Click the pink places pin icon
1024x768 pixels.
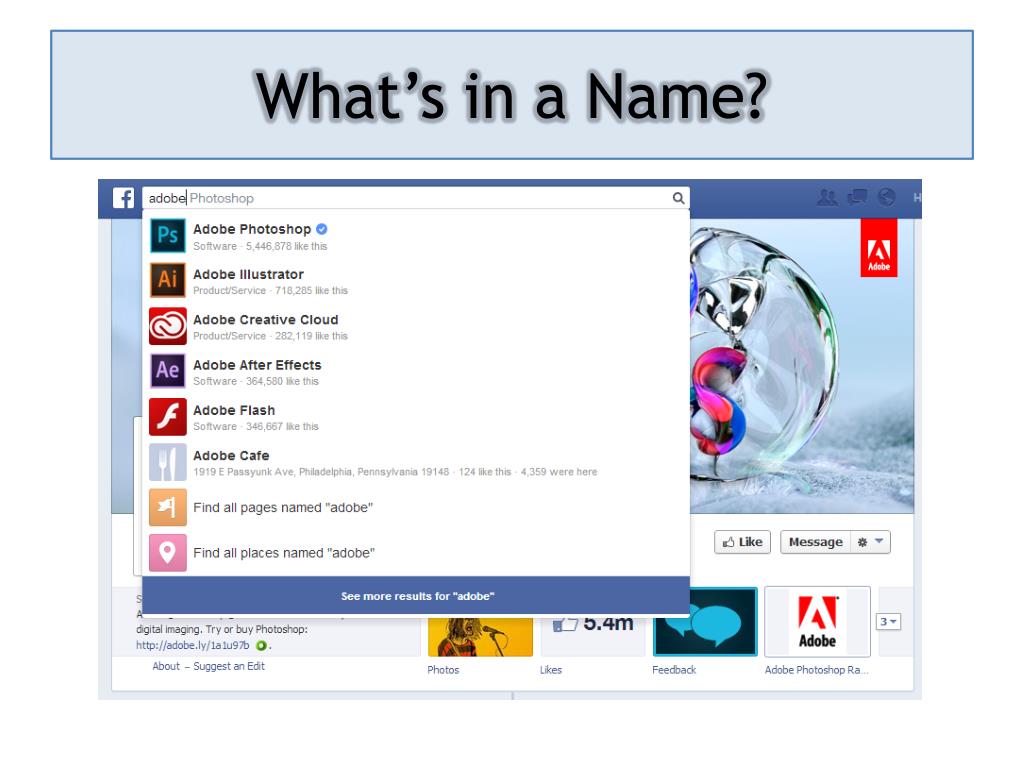click(x=168, y=552)
